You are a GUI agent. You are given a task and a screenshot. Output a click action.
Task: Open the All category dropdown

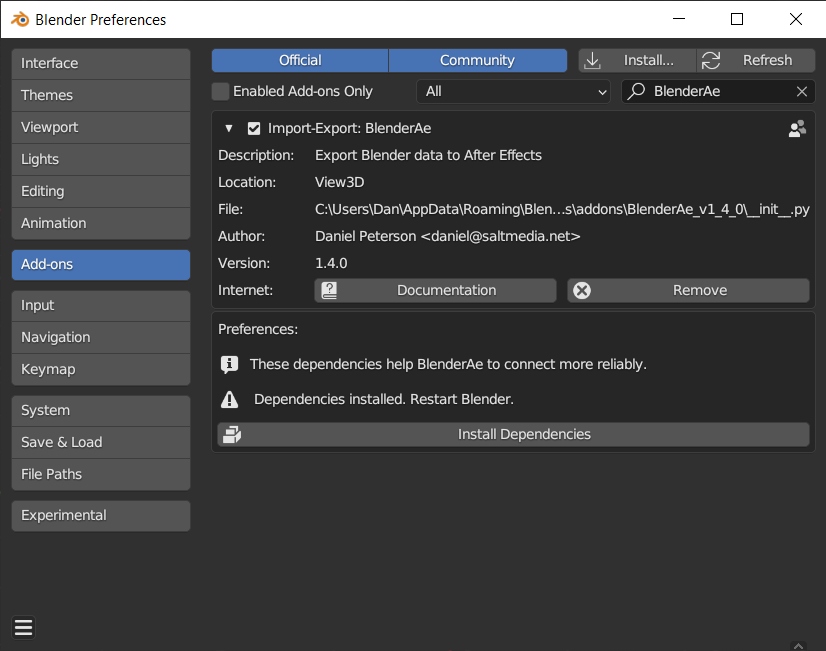pyautogui.click(x=513, y=92)
